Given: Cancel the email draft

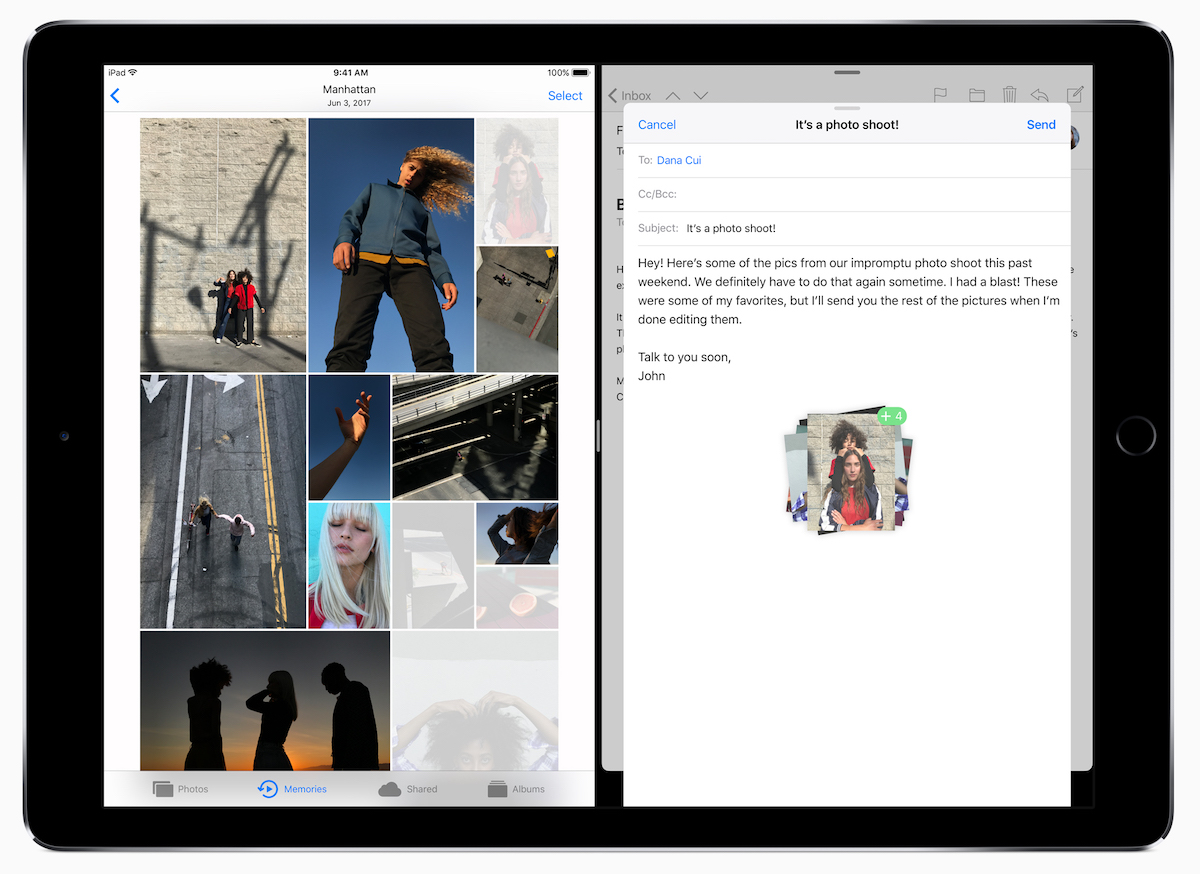Looking at the screenshot, I should click(x=657, y=124).
